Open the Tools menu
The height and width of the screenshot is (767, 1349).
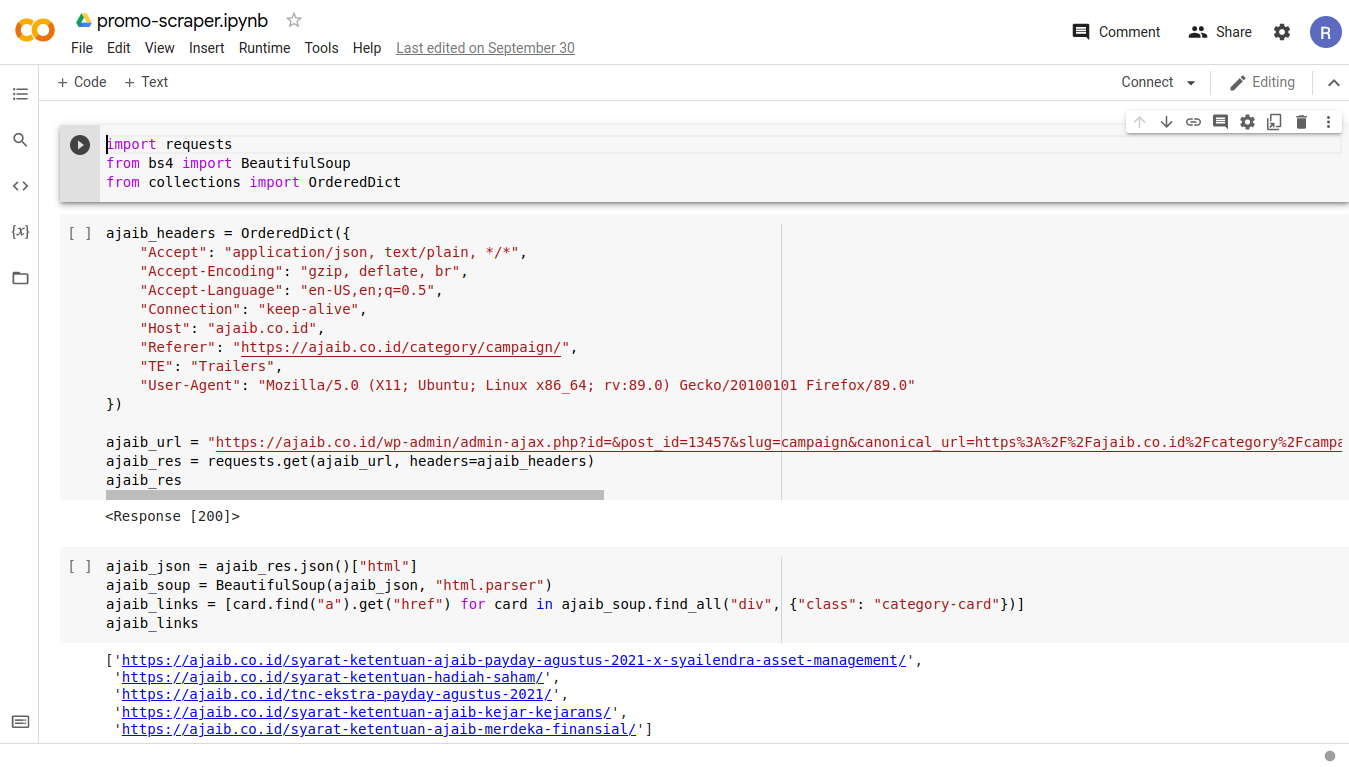321,48
